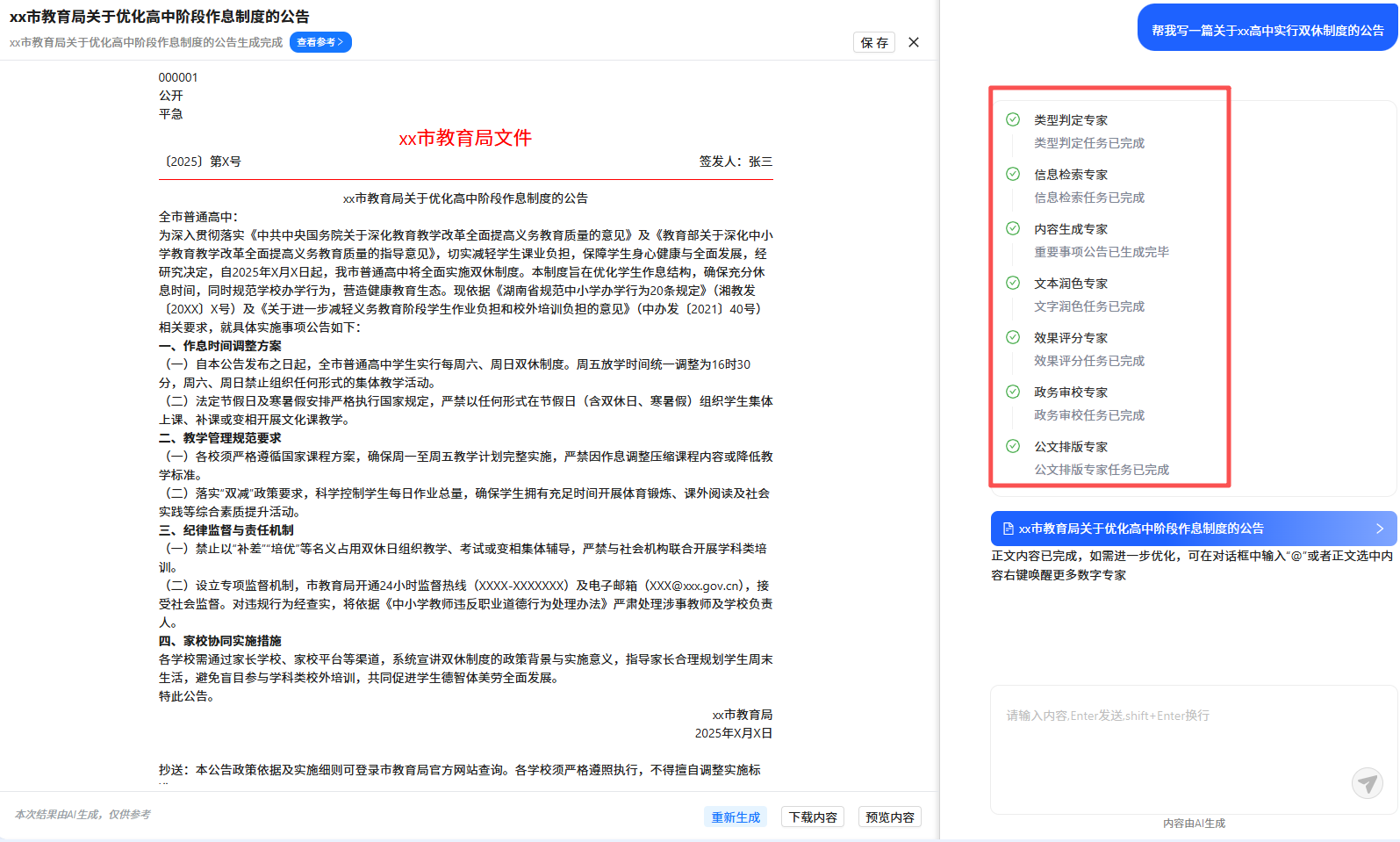
Task: Click the send message paper-plane icon
Action: click(1367, 782)
